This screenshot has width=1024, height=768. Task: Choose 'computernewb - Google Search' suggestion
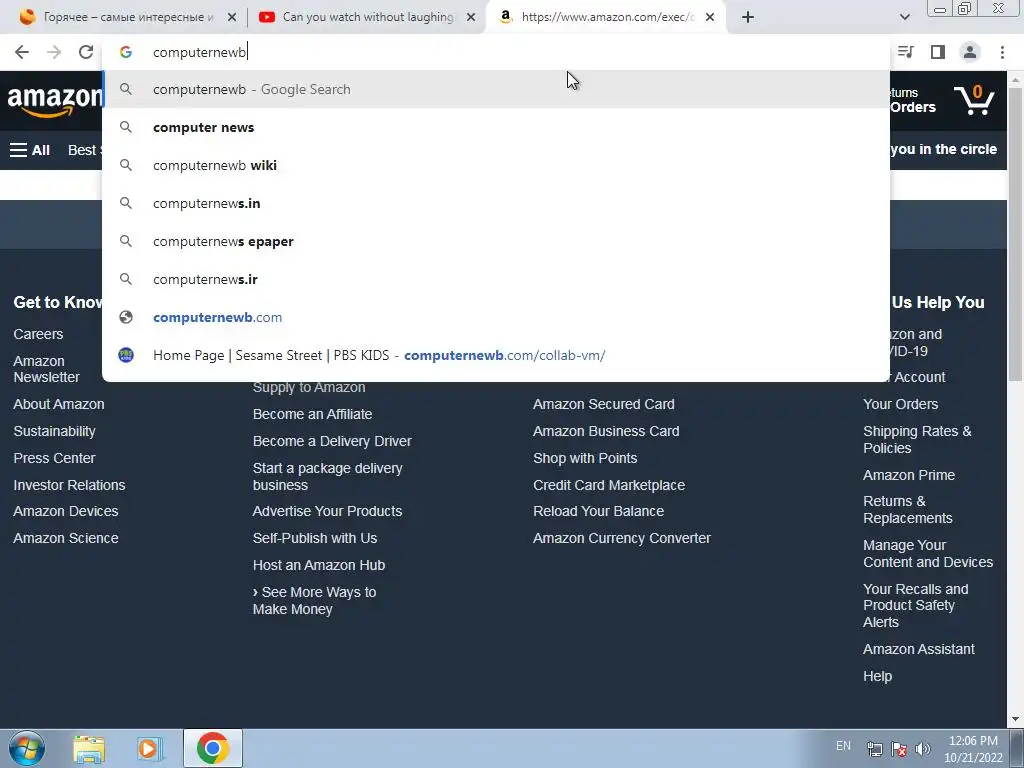(x=496, y=89)
